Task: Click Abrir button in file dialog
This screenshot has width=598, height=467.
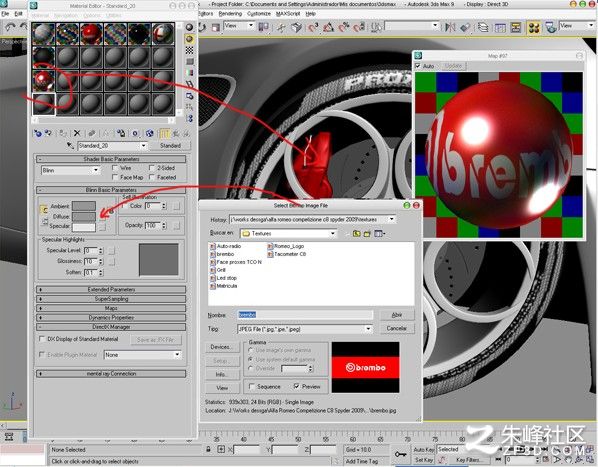Action: [397, 315]
